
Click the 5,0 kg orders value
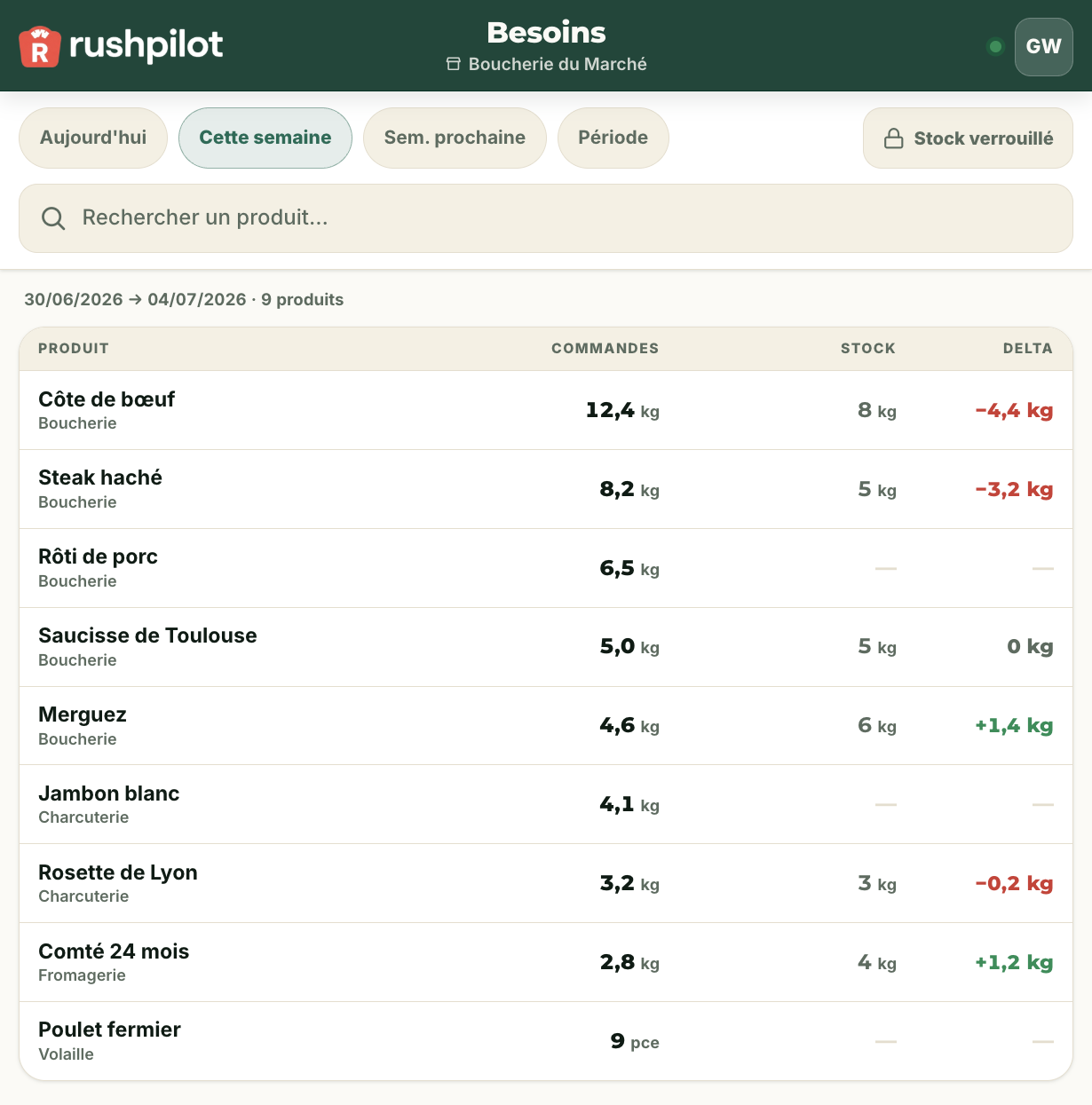(x=629, y=647)
